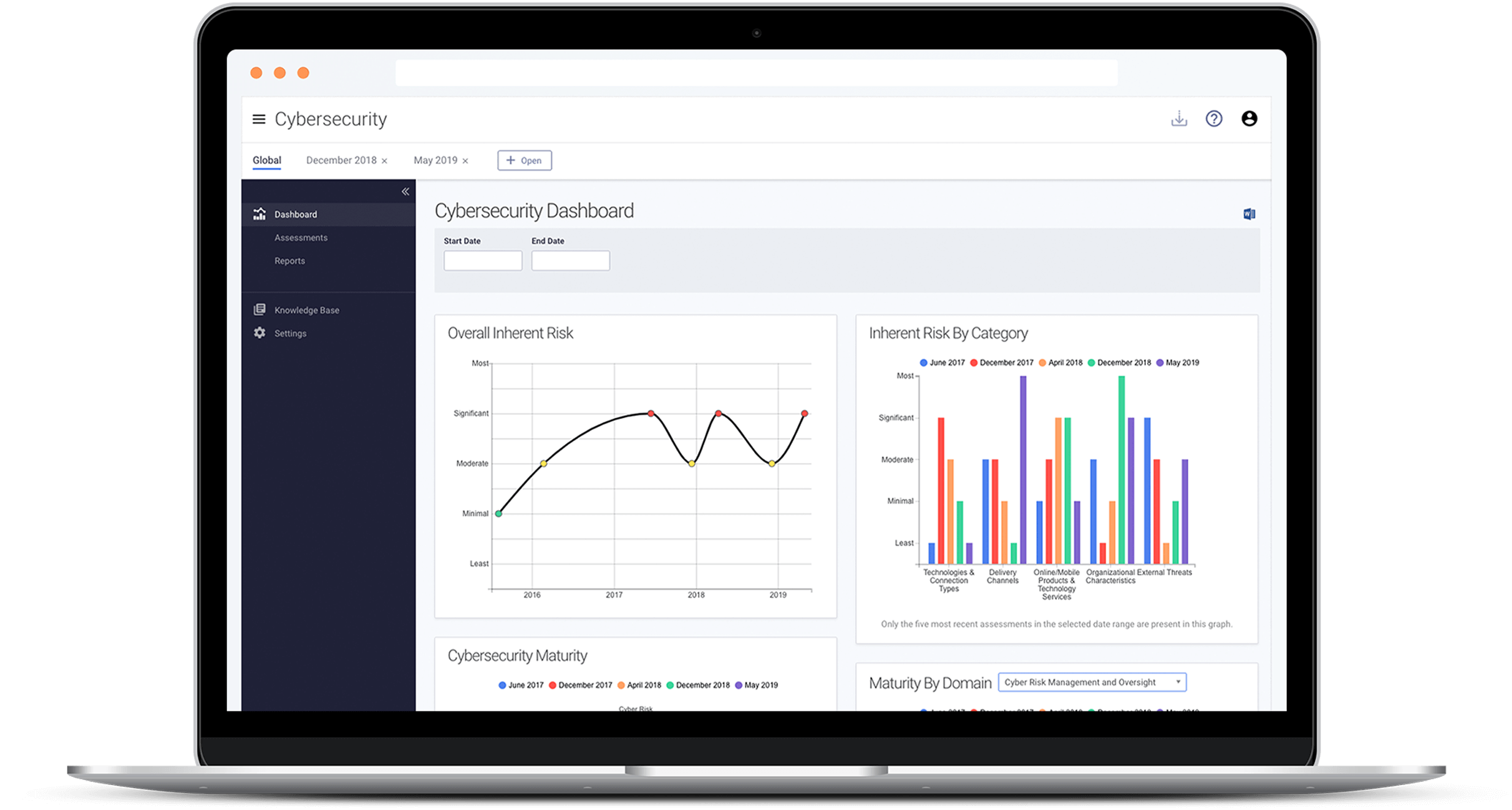Collapse sidebar with double chevron icon
Image resolution: width=1512 pixels, height=810 pixels.
click(405, 191)
